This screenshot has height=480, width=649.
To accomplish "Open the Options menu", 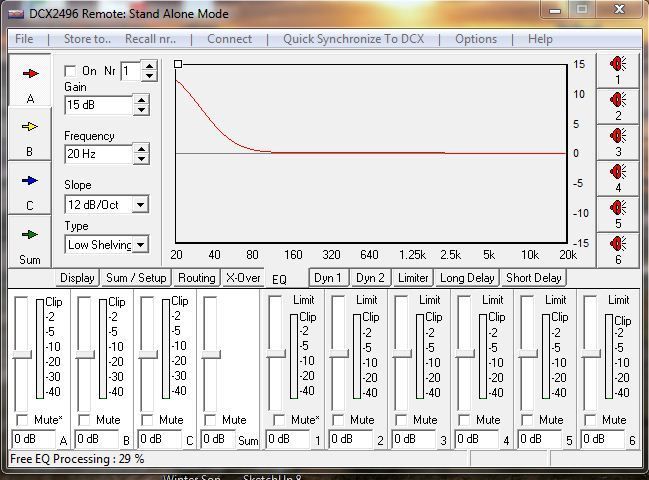I will pos(475,39).
